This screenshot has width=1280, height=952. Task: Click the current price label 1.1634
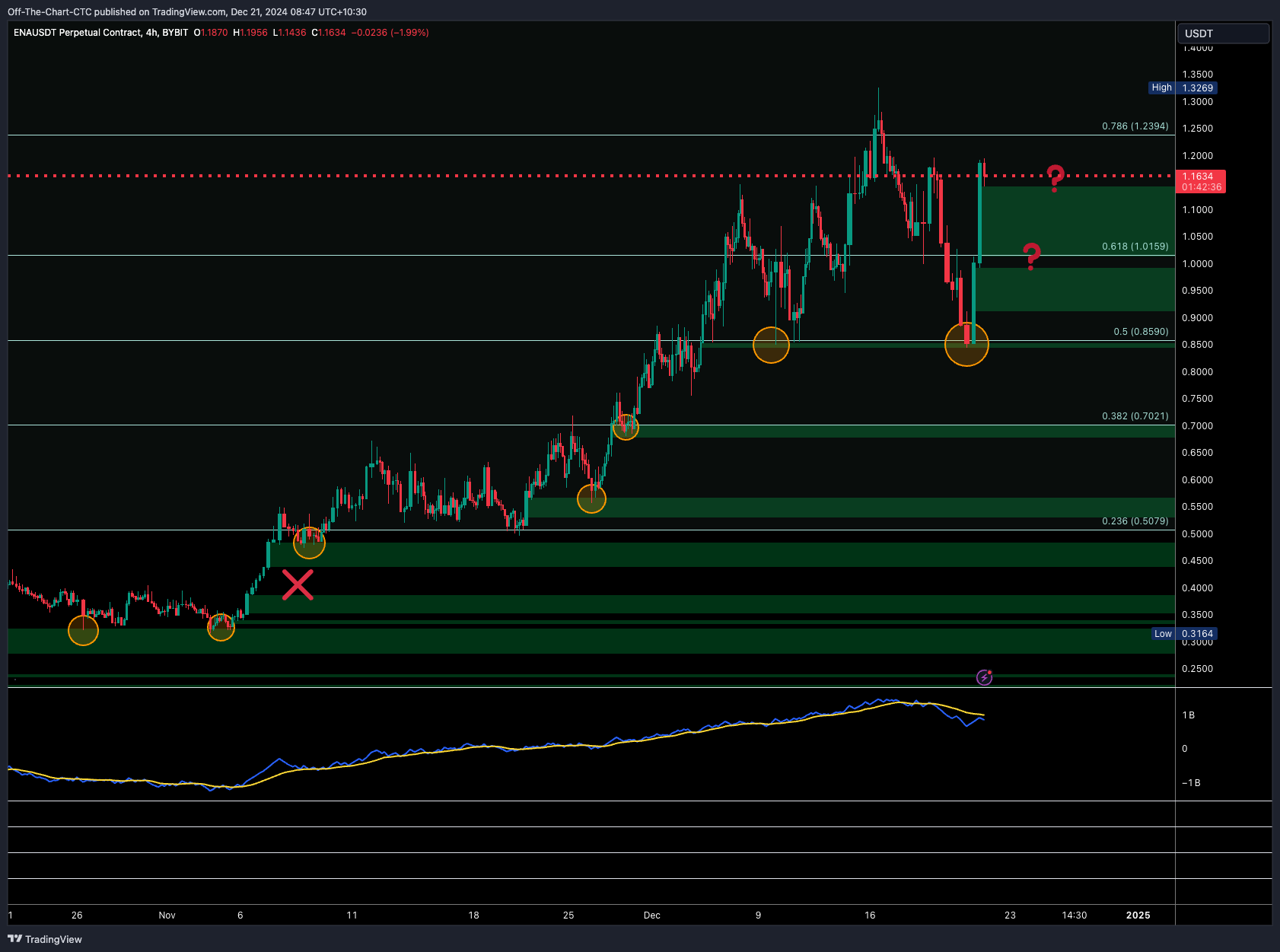[x=1201, y=181]
